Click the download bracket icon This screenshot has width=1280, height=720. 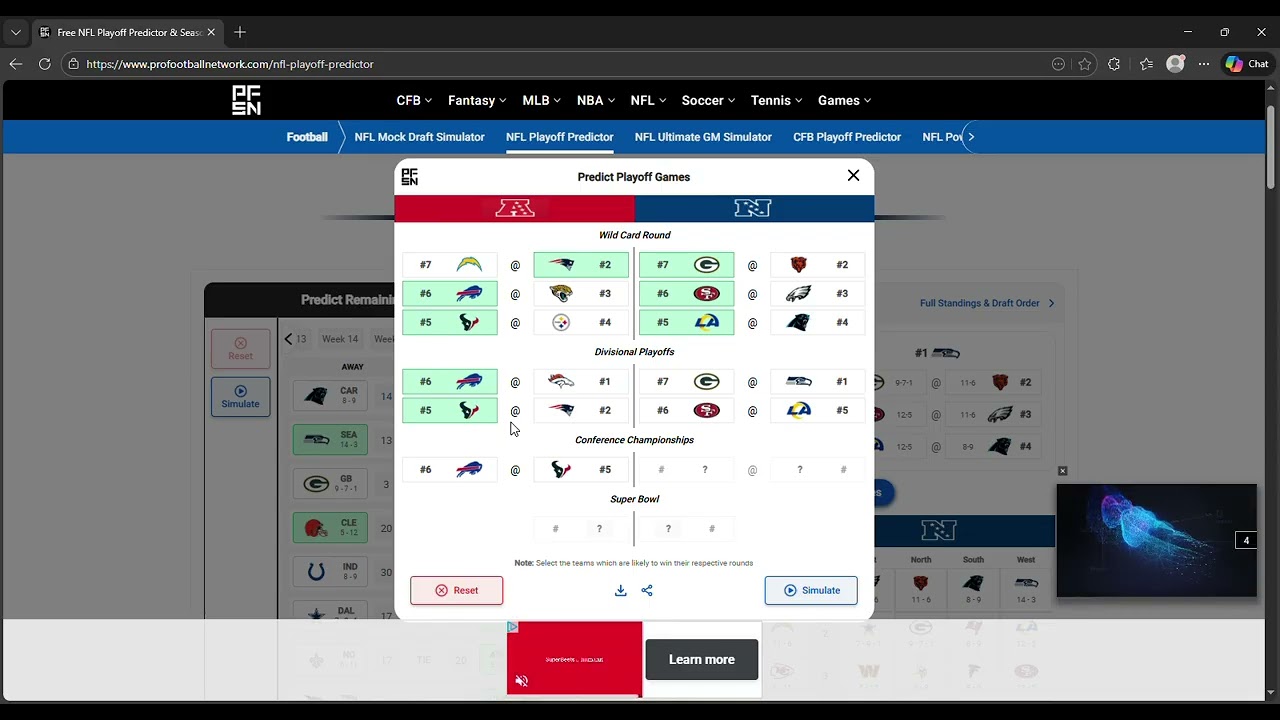coord(620,590)
